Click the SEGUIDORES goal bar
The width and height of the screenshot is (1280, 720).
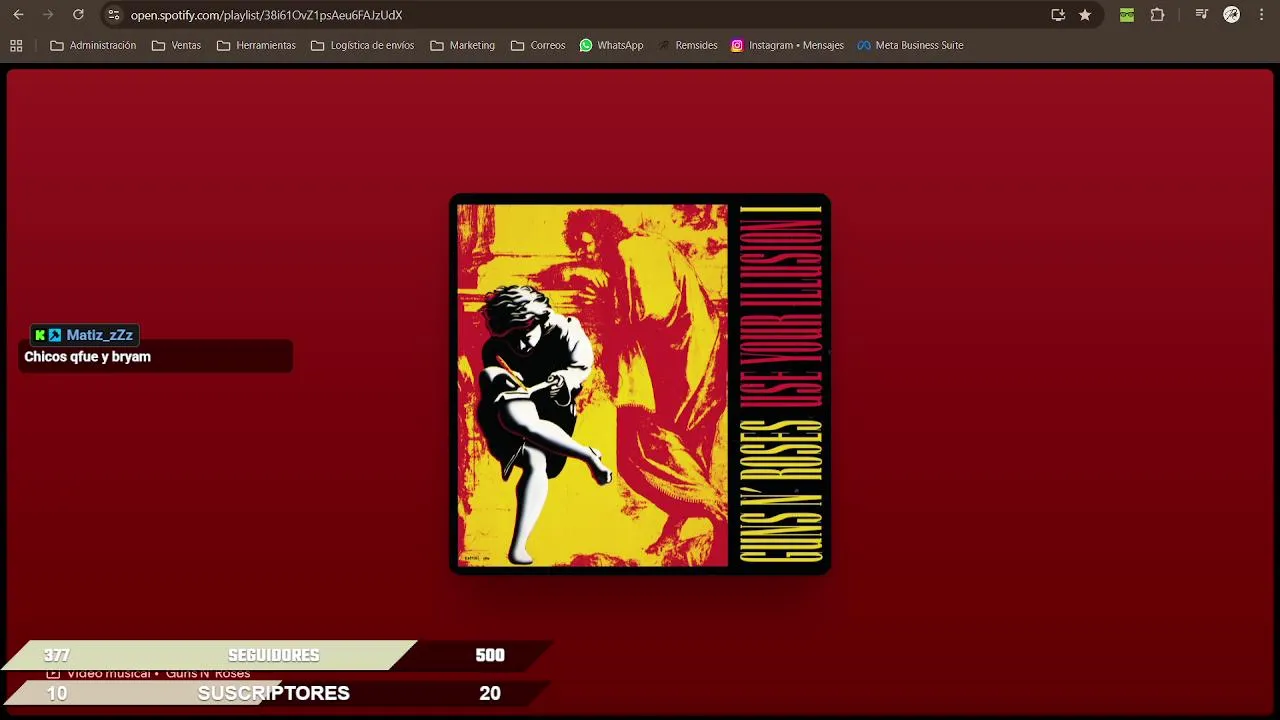tap(278, 655)
